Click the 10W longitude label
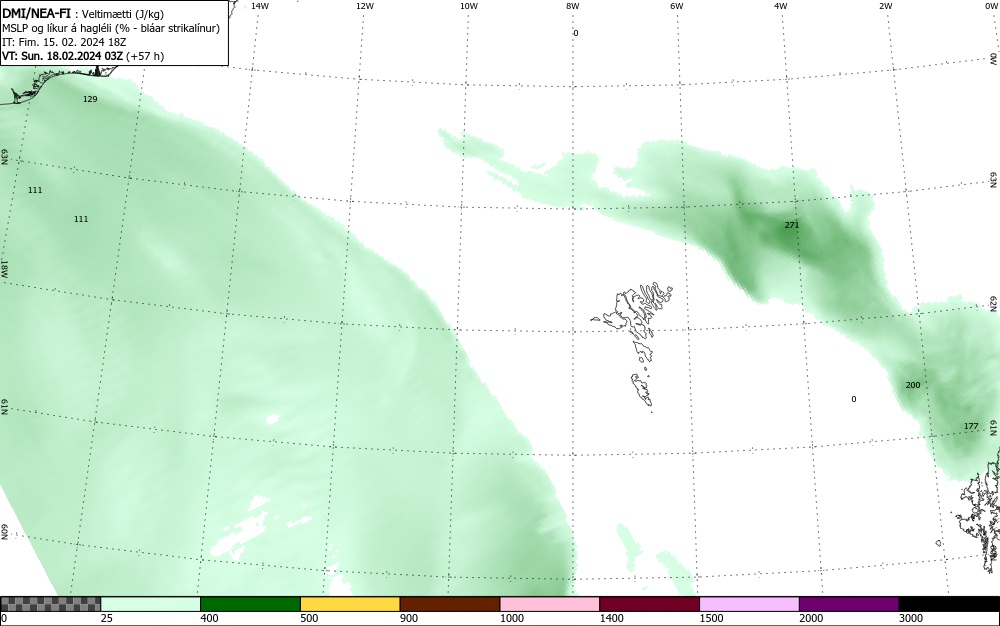 tap(469, 6)
